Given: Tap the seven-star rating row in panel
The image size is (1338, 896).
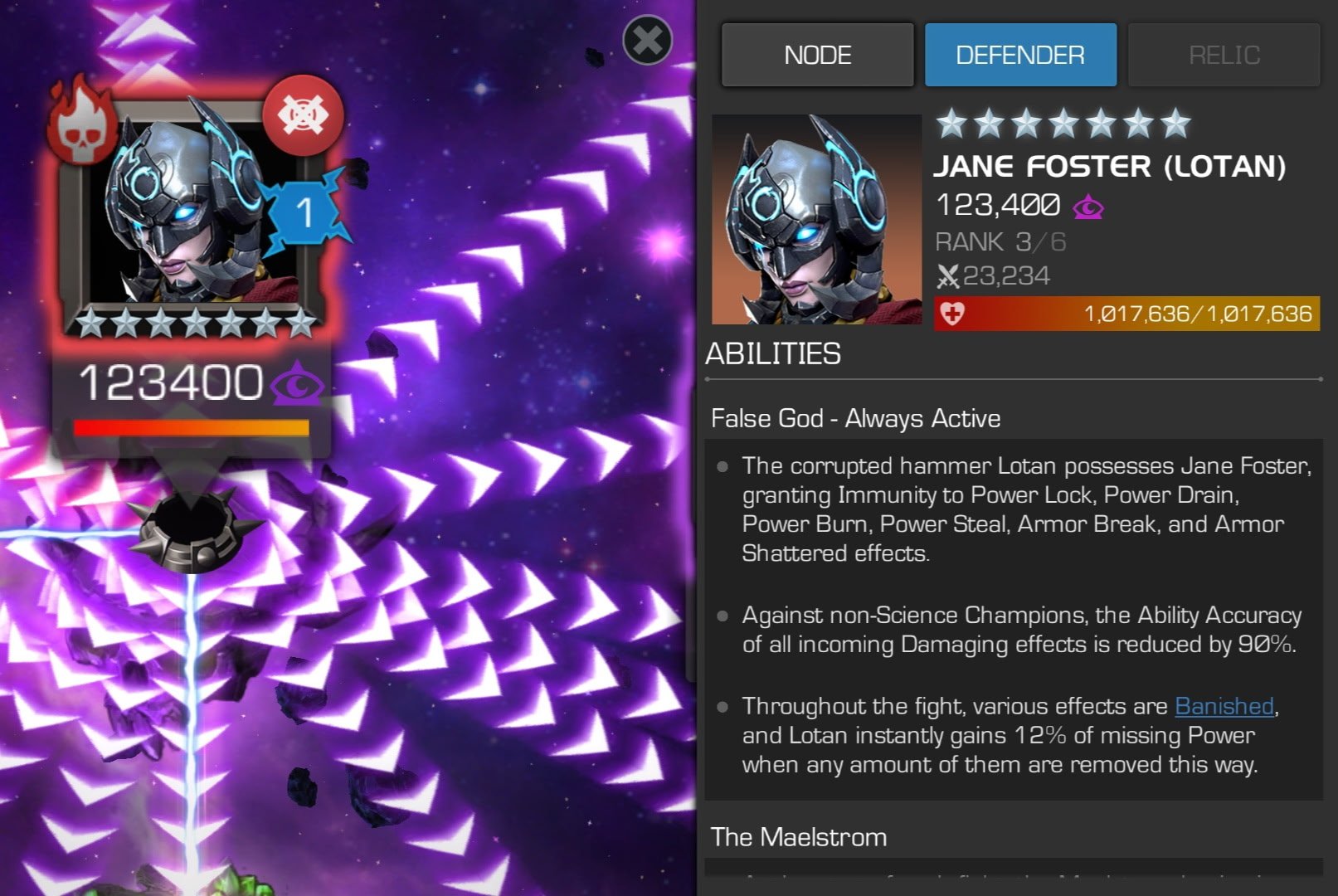Looking at the screenshot, I should pos(1063,124).
